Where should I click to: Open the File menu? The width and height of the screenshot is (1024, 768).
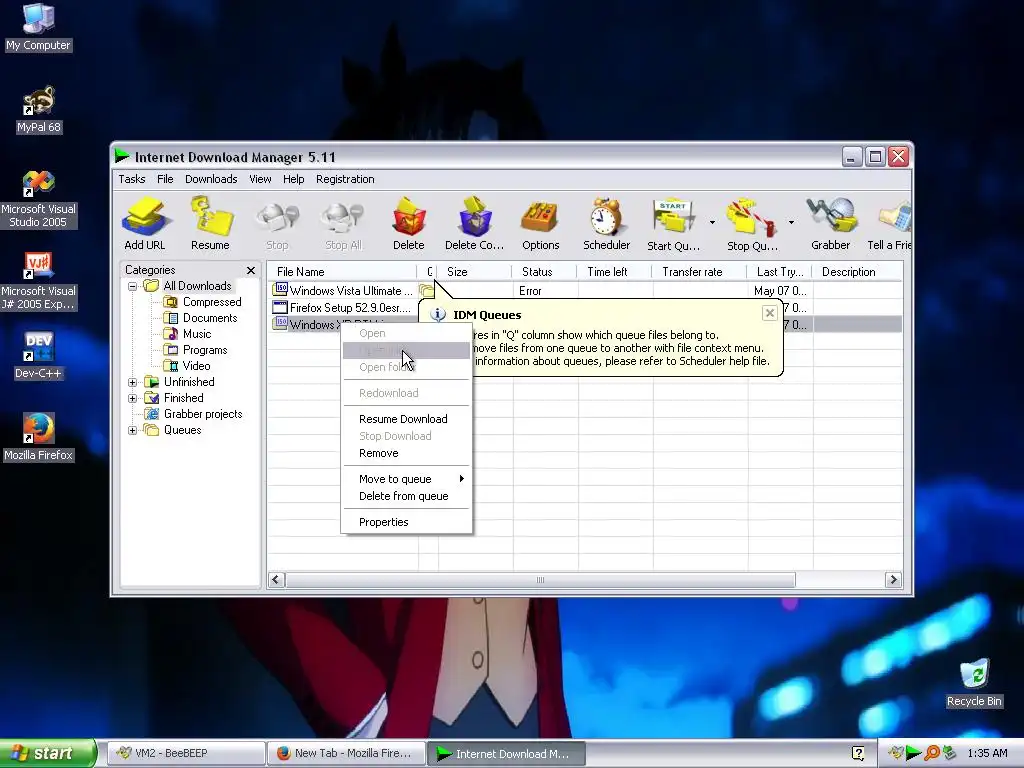point(165,179)
